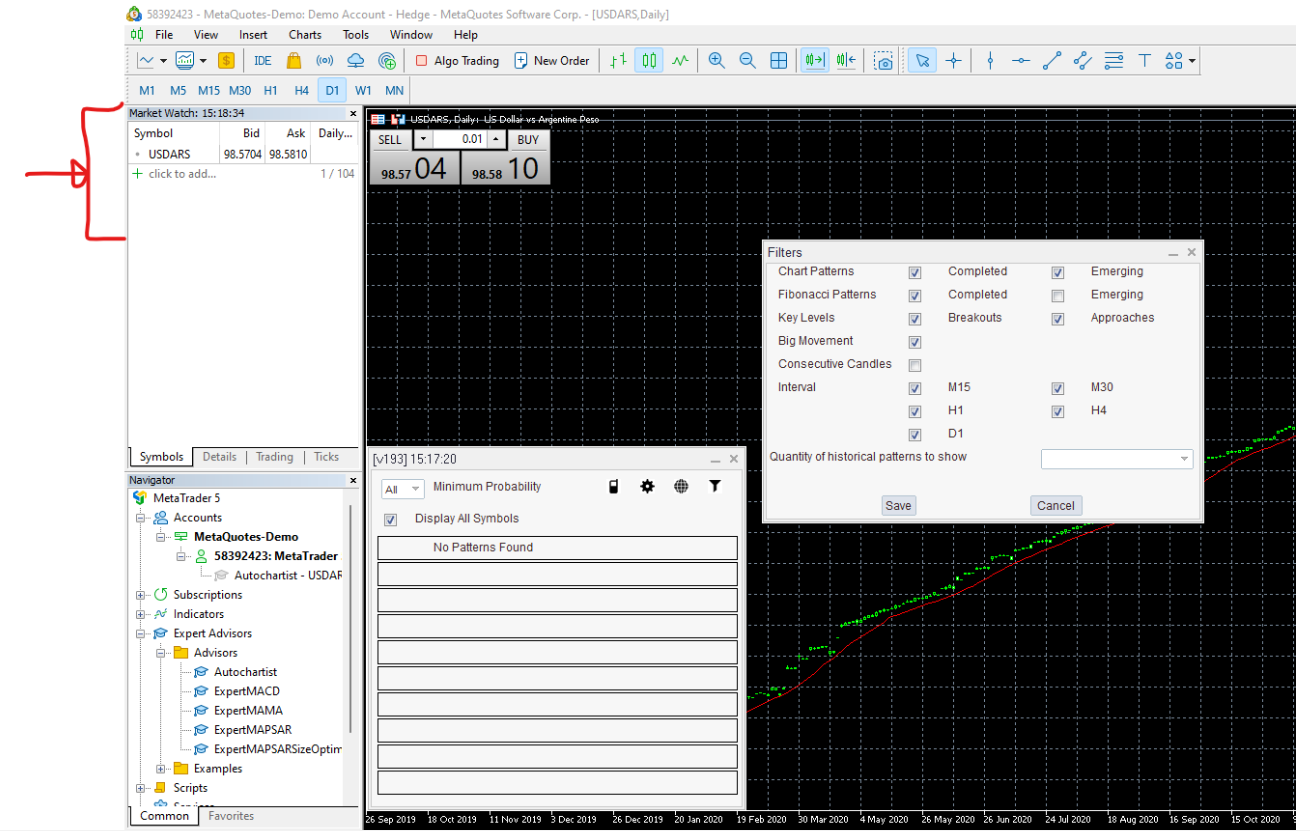Open Autochartist panel gear settings
The height and width of the screenshot is (837, 1310).
(x=647, y=487)
